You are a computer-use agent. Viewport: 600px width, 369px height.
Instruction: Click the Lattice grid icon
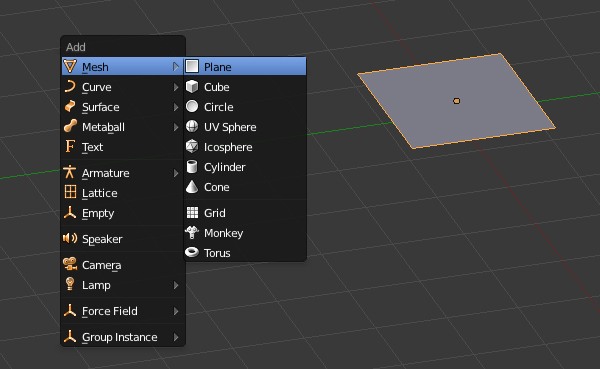70,192
